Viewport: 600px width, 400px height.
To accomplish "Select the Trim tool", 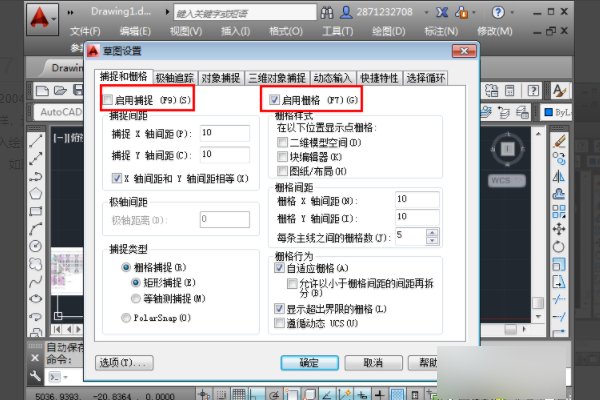I will coord(559,299).
